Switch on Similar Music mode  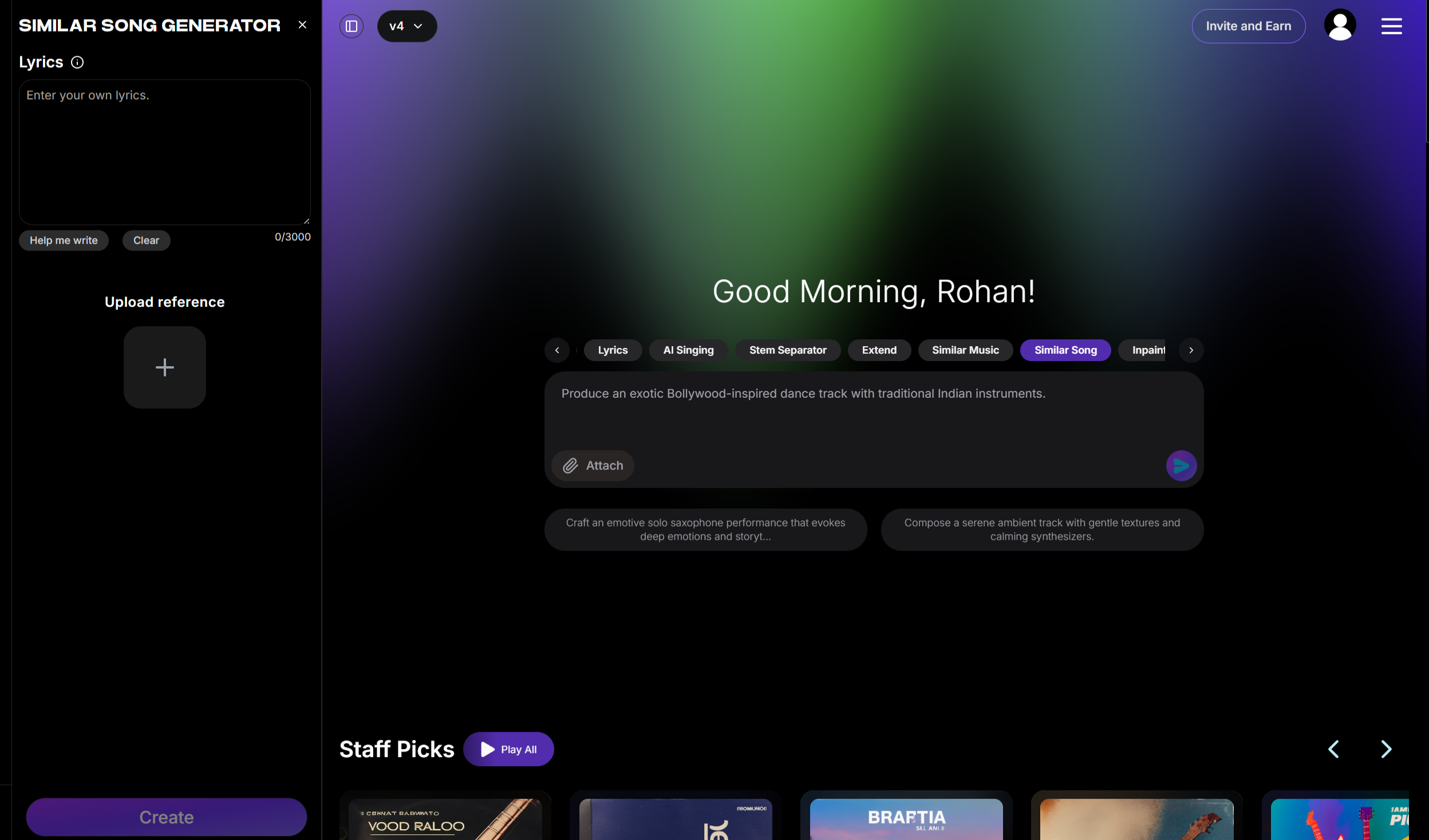[965, 350]
